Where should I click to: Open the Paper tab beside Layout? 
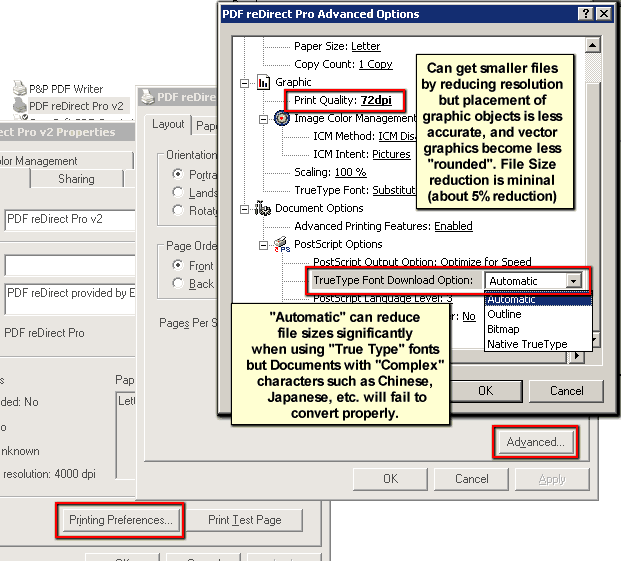click(206, 126)
